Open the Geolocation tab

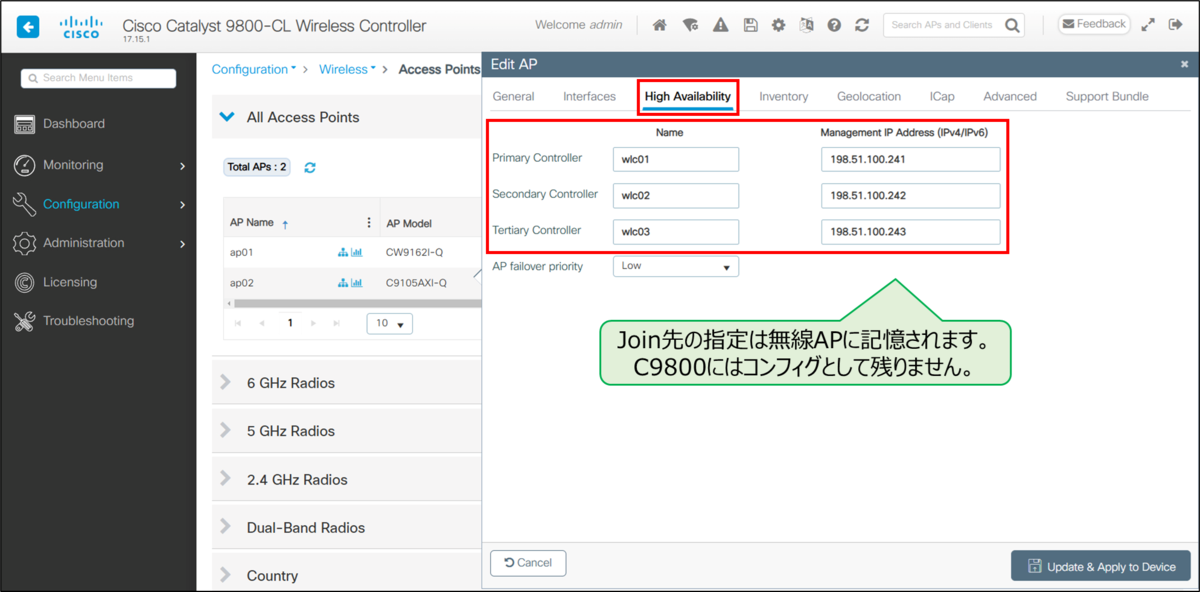(869, 96)
